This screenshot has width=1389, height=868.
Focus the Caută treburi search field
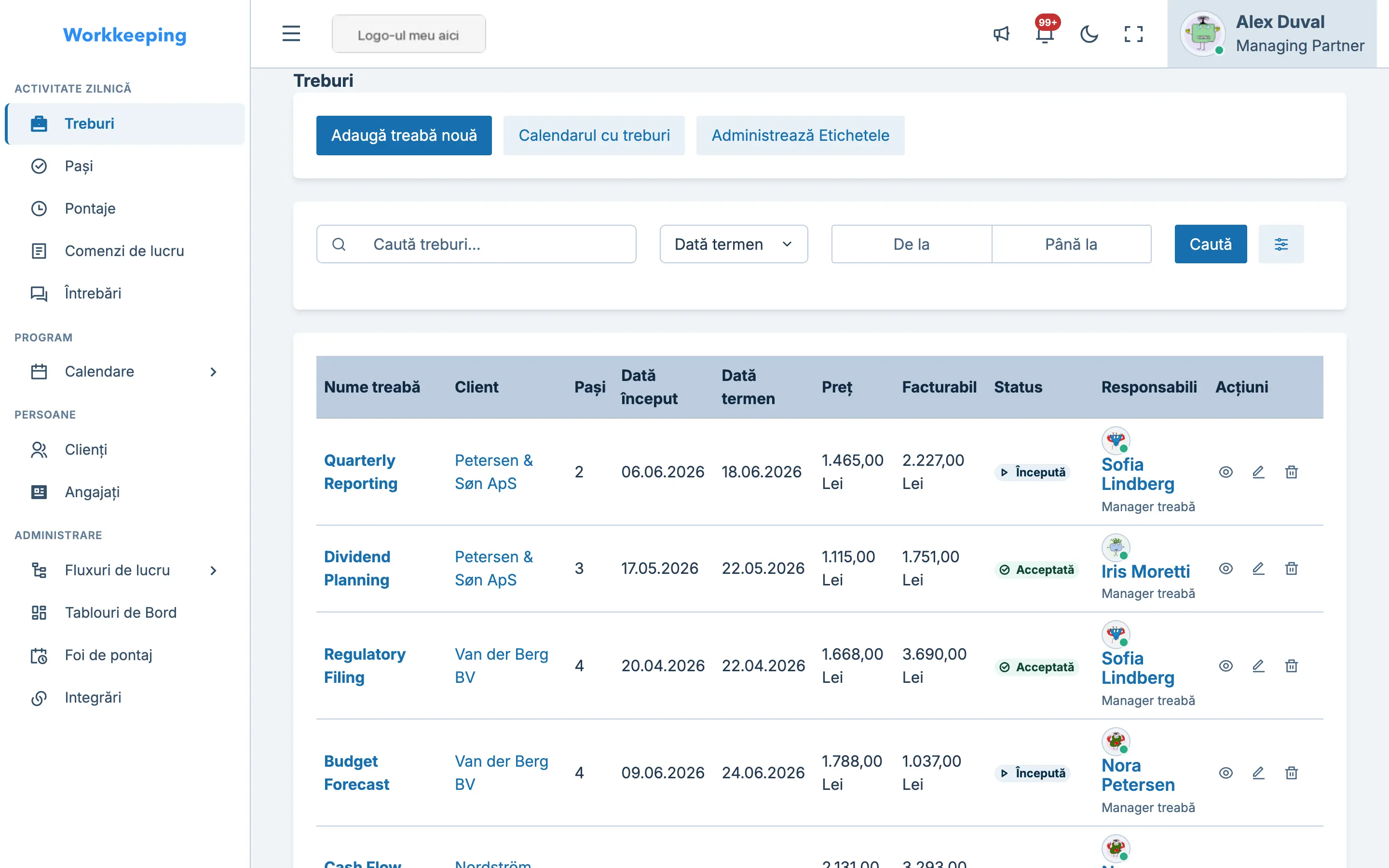point(476,244)
